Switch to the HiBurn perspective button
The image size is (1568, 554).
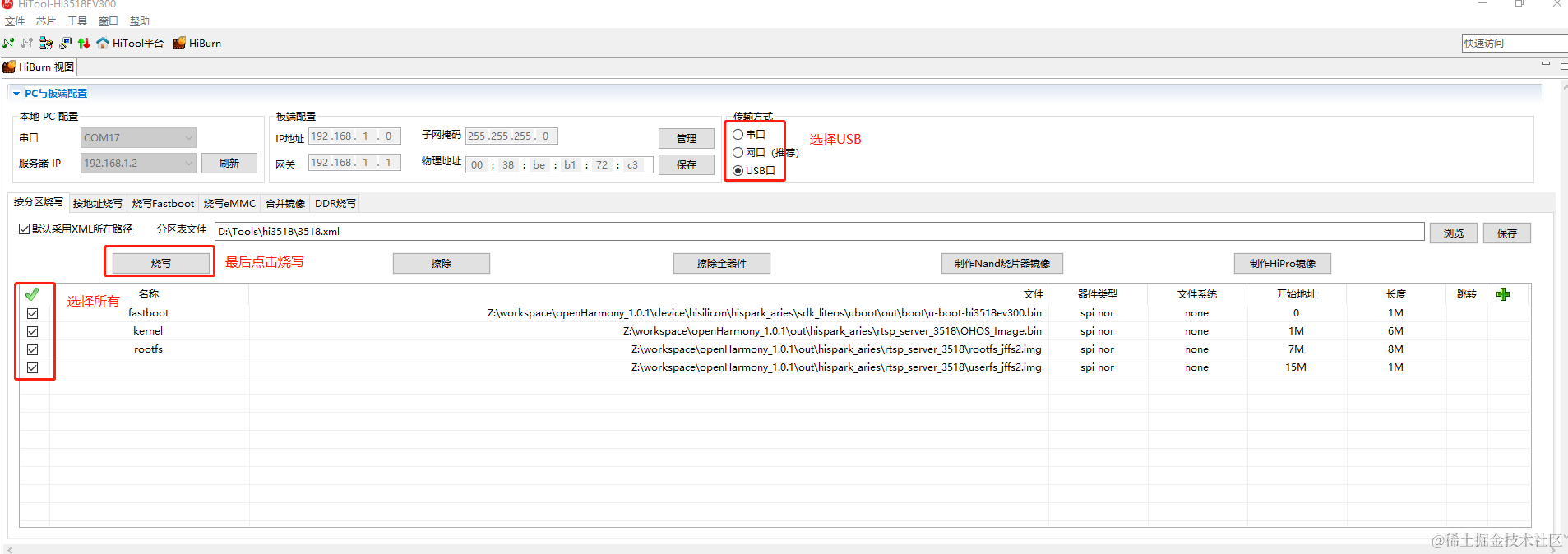point(197,43)
